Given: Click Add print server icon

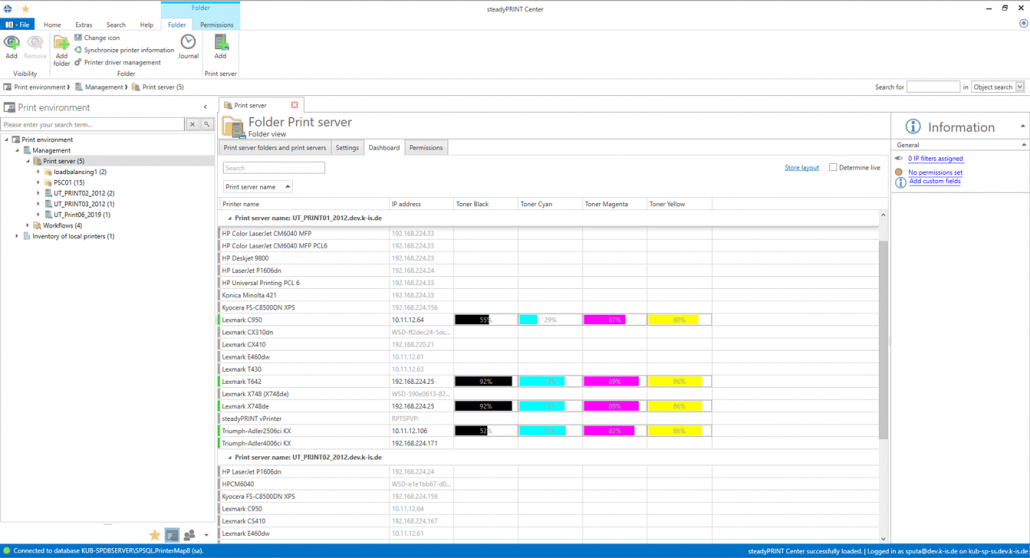Looking at the screenshot, I should coord(221,43).
